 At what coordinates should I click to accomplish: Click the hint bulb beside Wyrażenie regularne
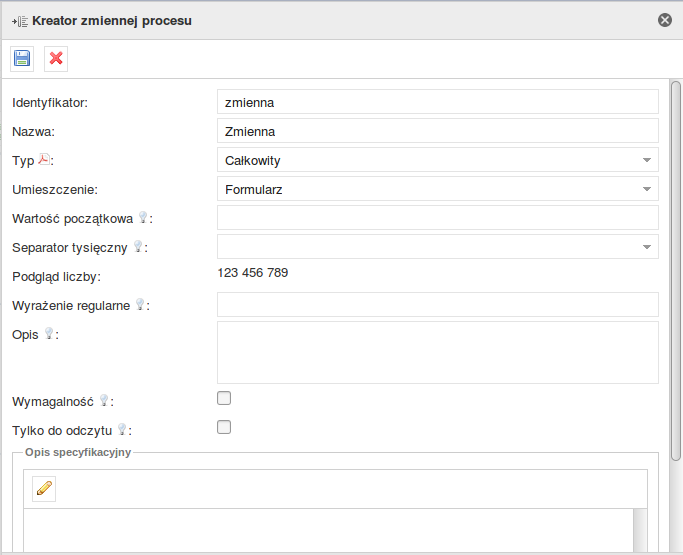click(140, 304)
